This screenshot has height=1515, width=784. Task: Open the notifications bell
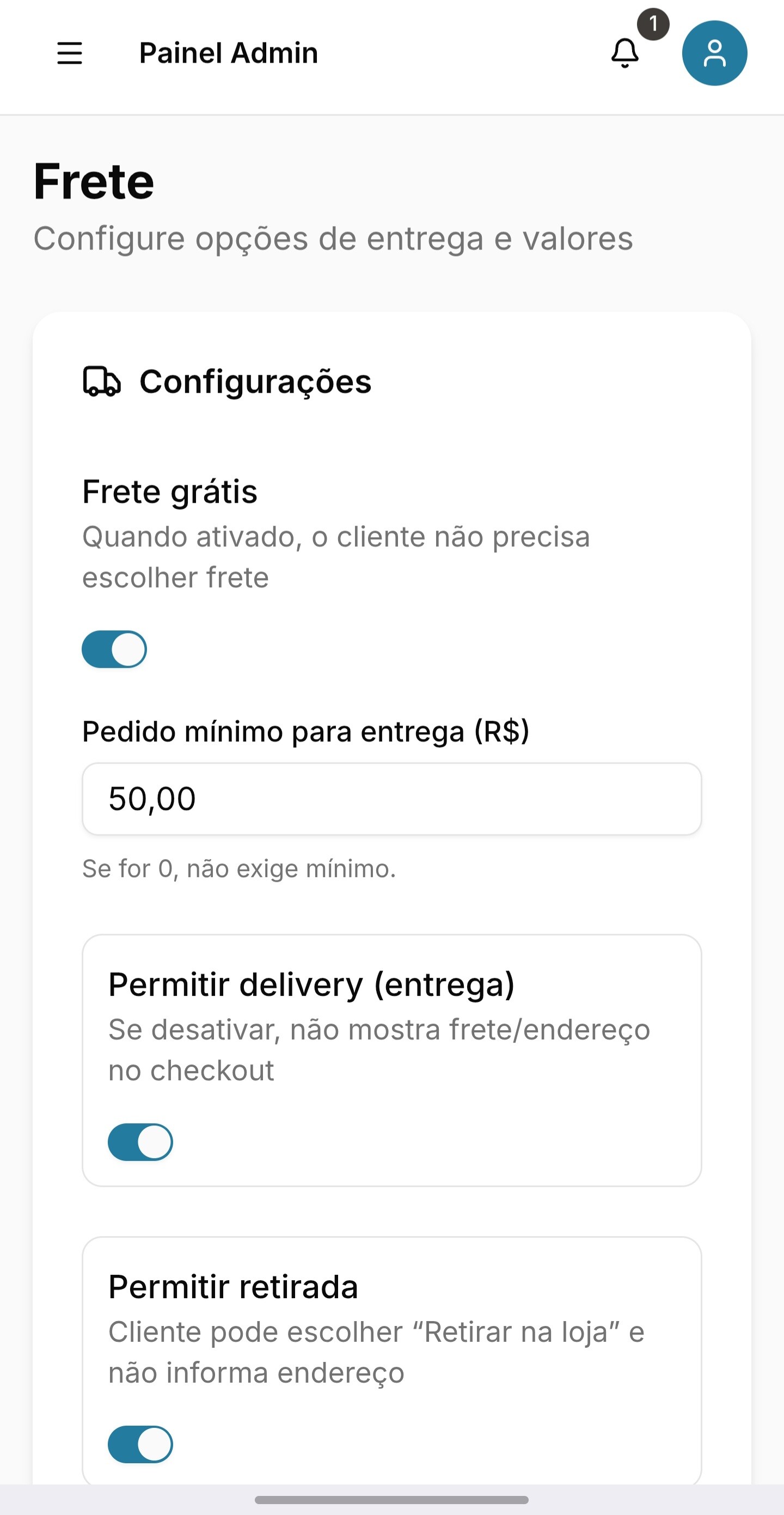624,53
